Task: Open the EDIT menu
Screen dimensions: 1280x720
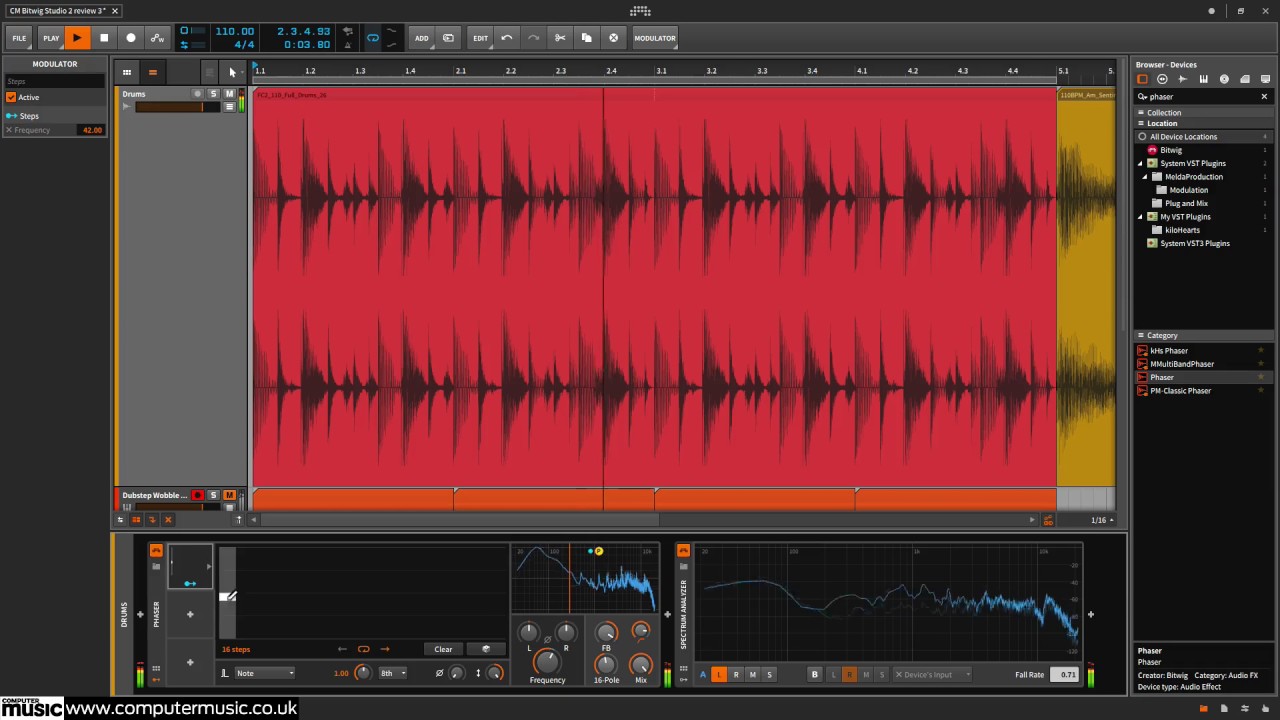Action: point(481,38)
